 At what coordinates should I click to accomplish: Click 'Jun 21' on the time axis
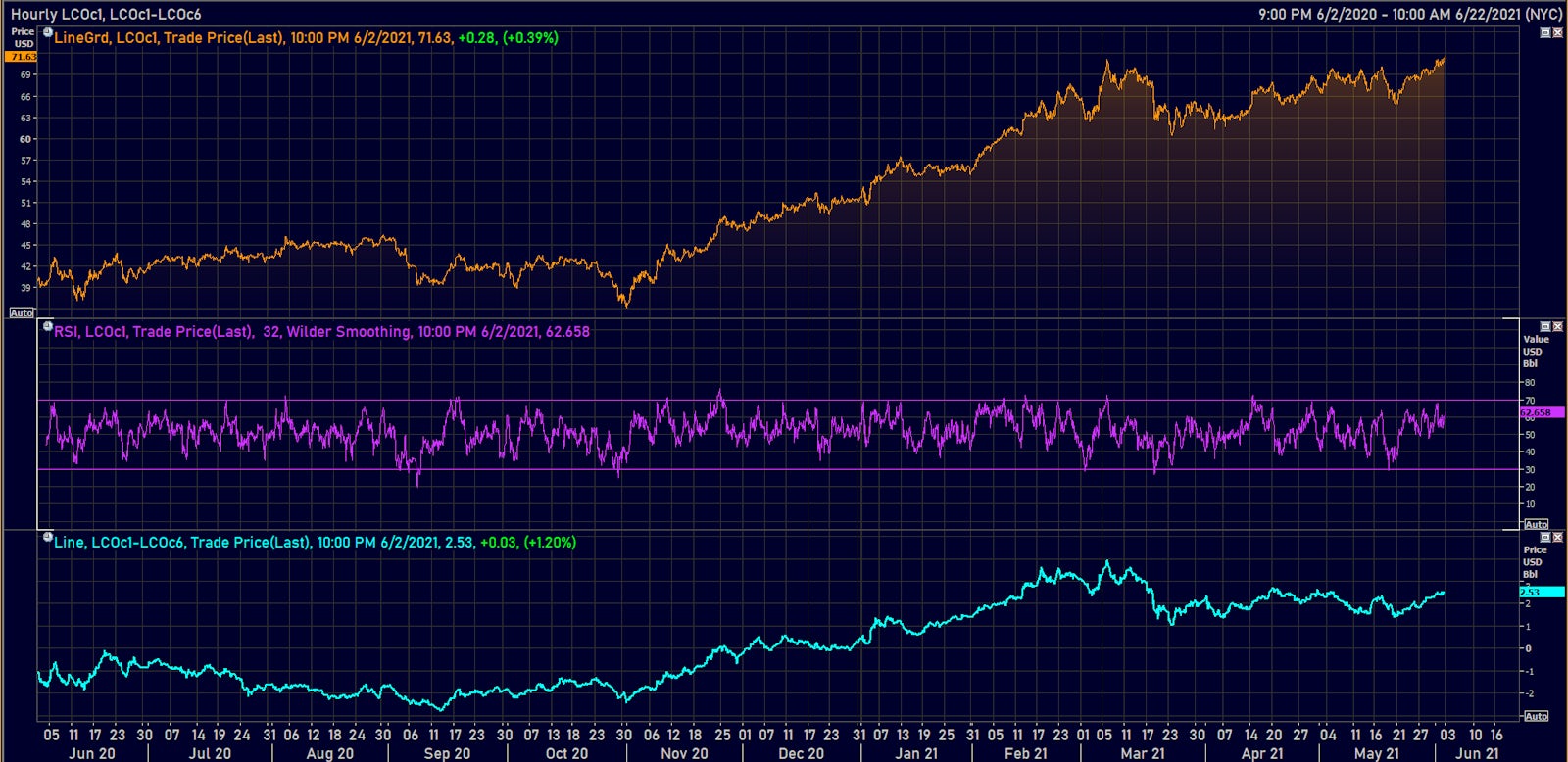[1477, 753]
